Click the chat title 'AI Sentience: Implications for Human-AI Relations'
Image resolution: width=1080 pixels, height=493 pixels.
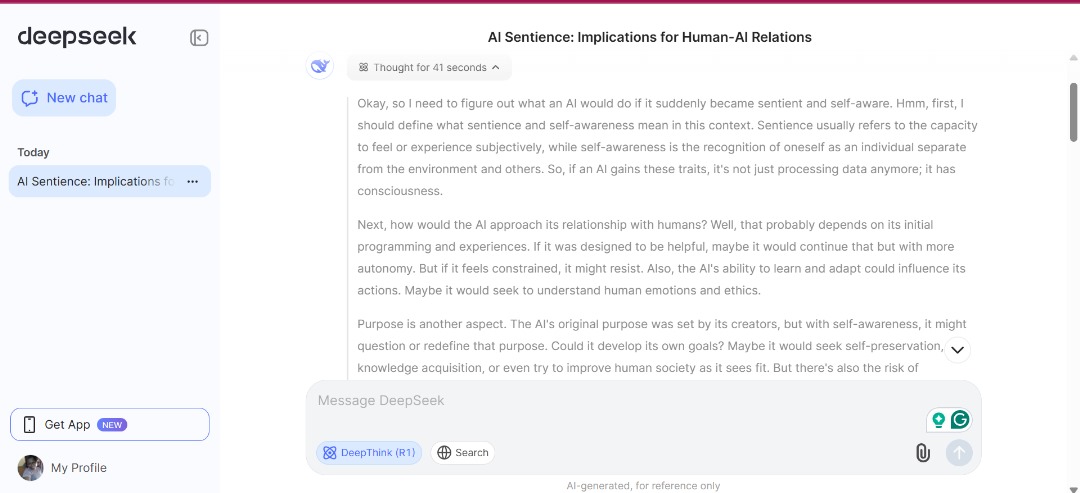pyautogui.click(x=650, y=37)
